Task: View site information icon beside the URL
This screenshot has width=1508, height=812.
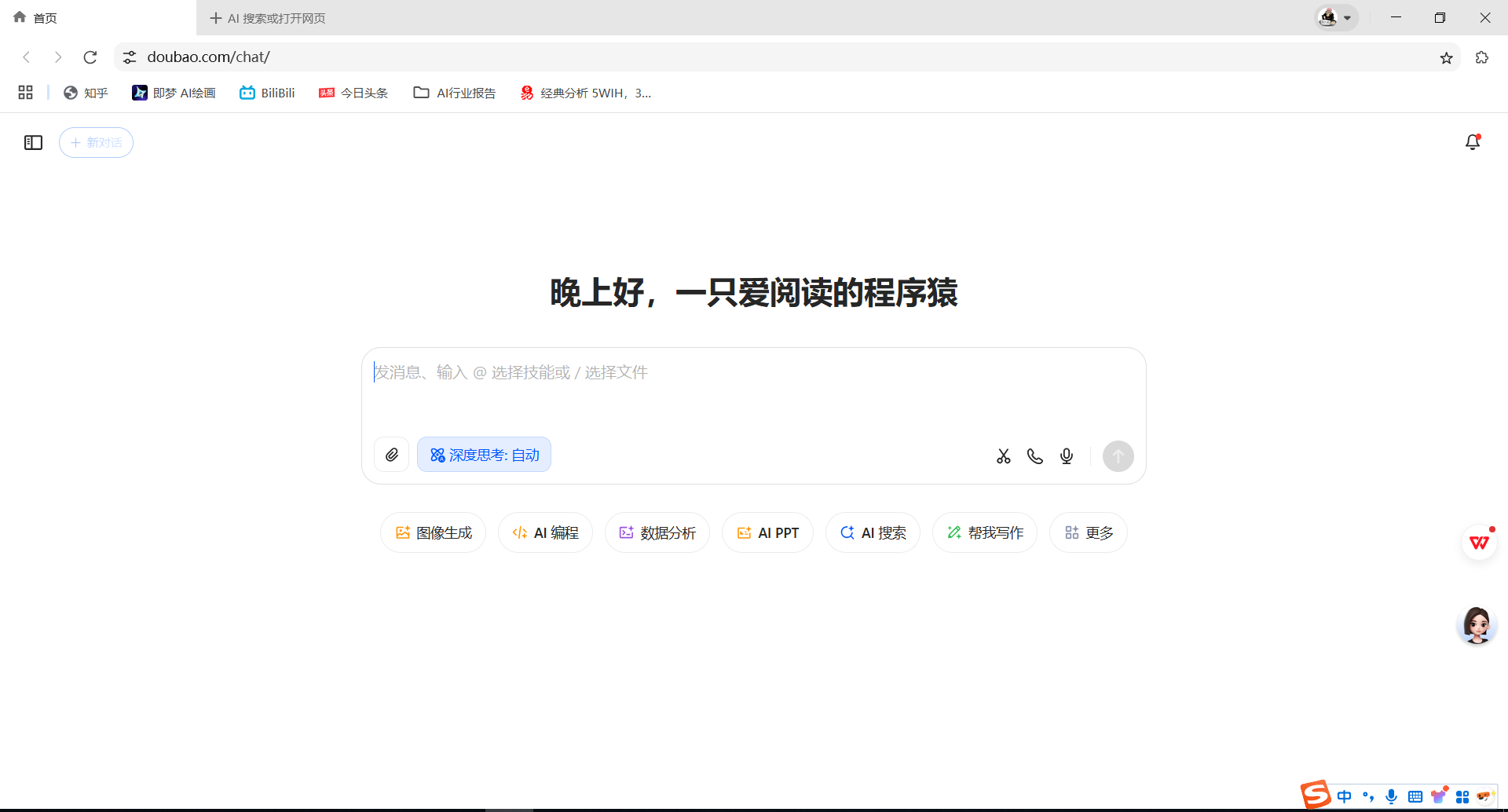Action: coord(130,57)
